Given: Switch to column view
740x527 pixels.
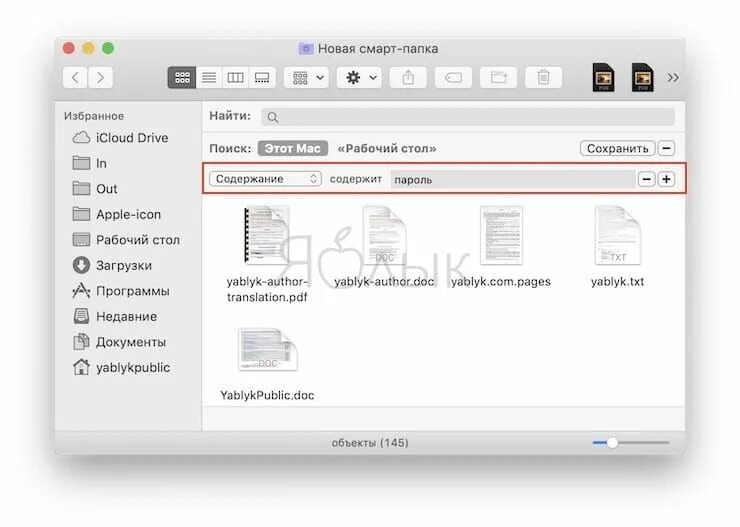Looking at the screenshot, I should [235, 77].
